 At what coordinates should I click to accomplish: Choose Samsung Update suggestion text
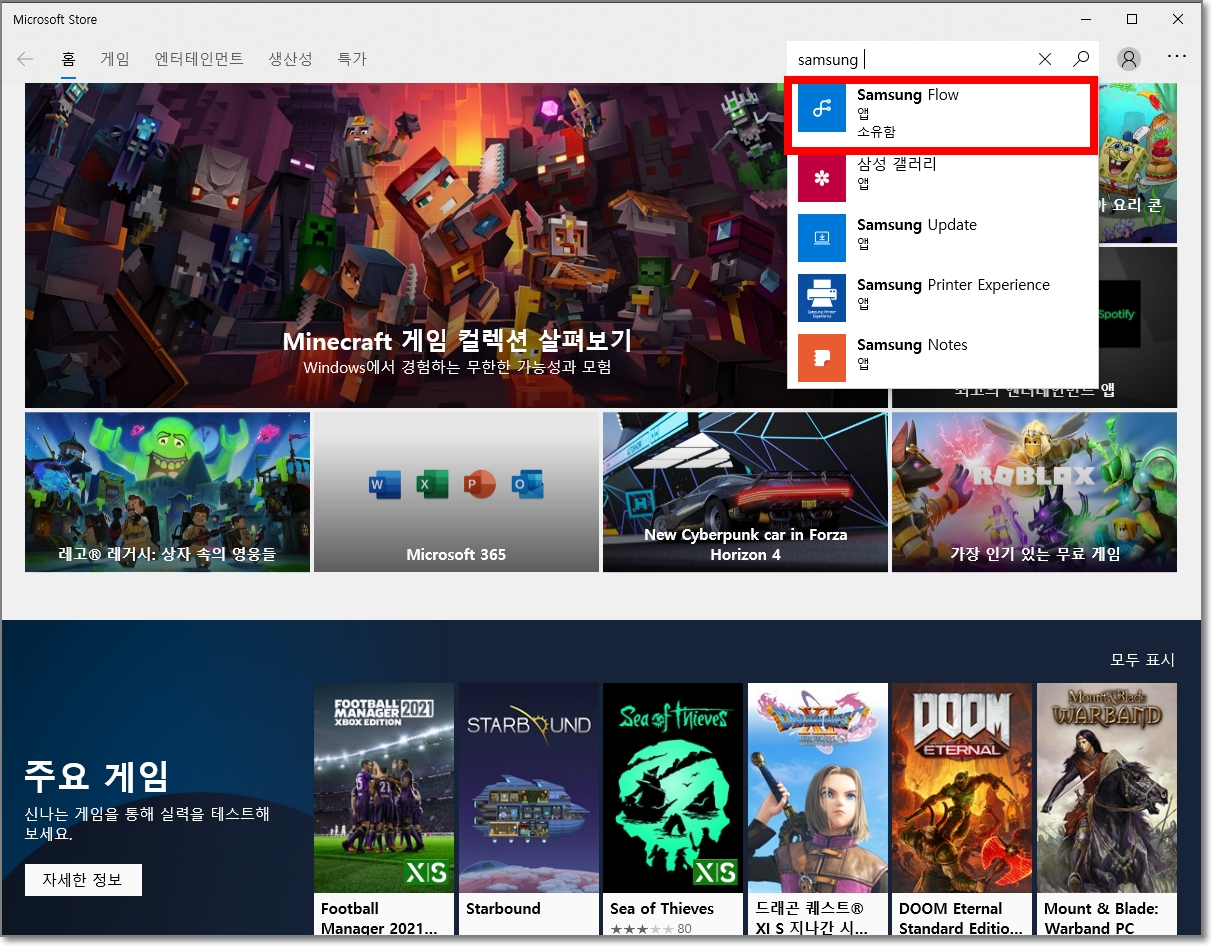click(x=917, y=225)
